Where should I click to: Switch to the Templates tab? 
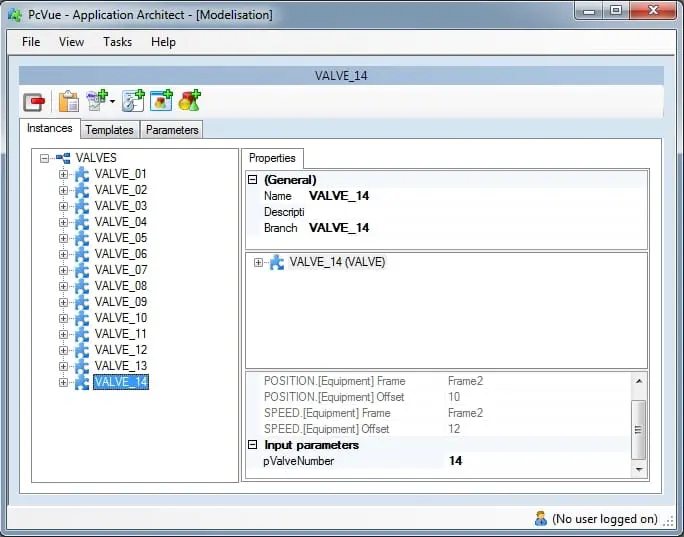tap(109, 129)
